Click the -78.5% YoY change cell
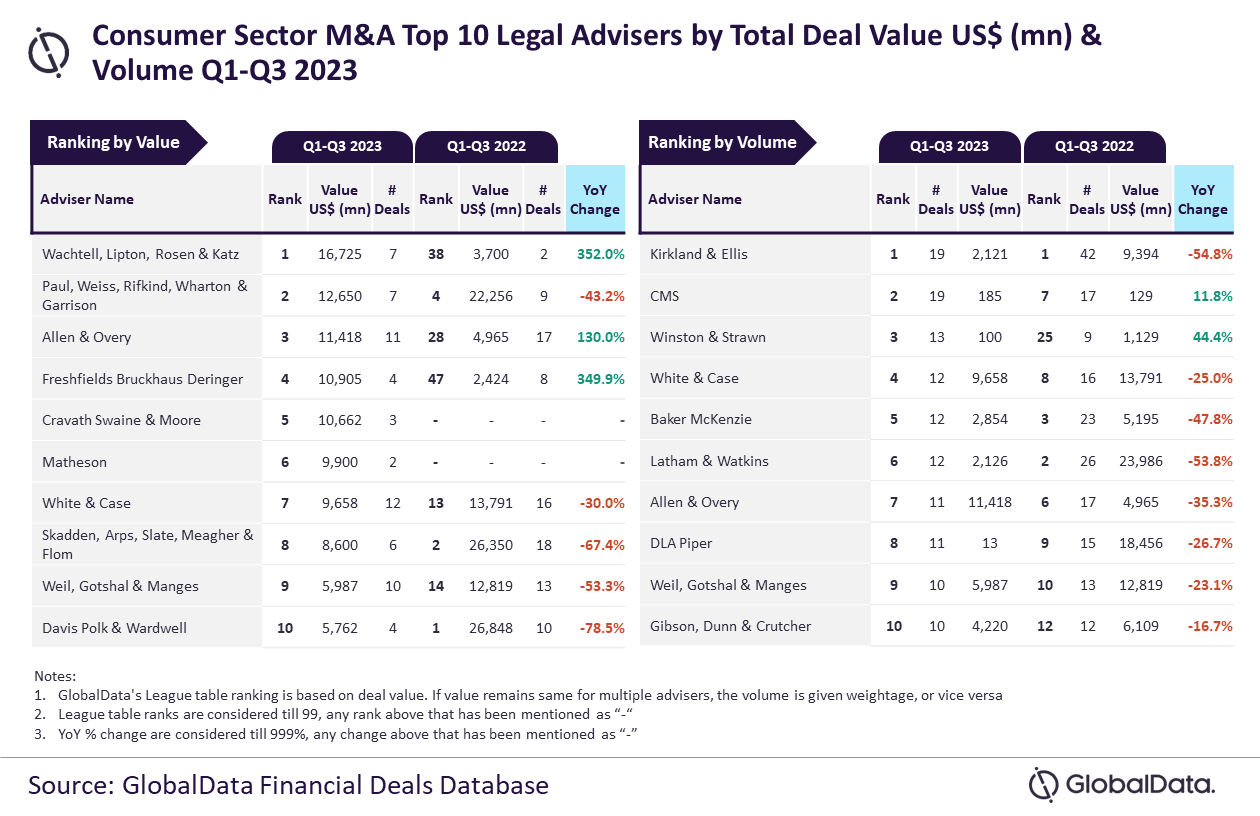The height and width of the screenshot is (816, 1260). [x=601, y=628]
